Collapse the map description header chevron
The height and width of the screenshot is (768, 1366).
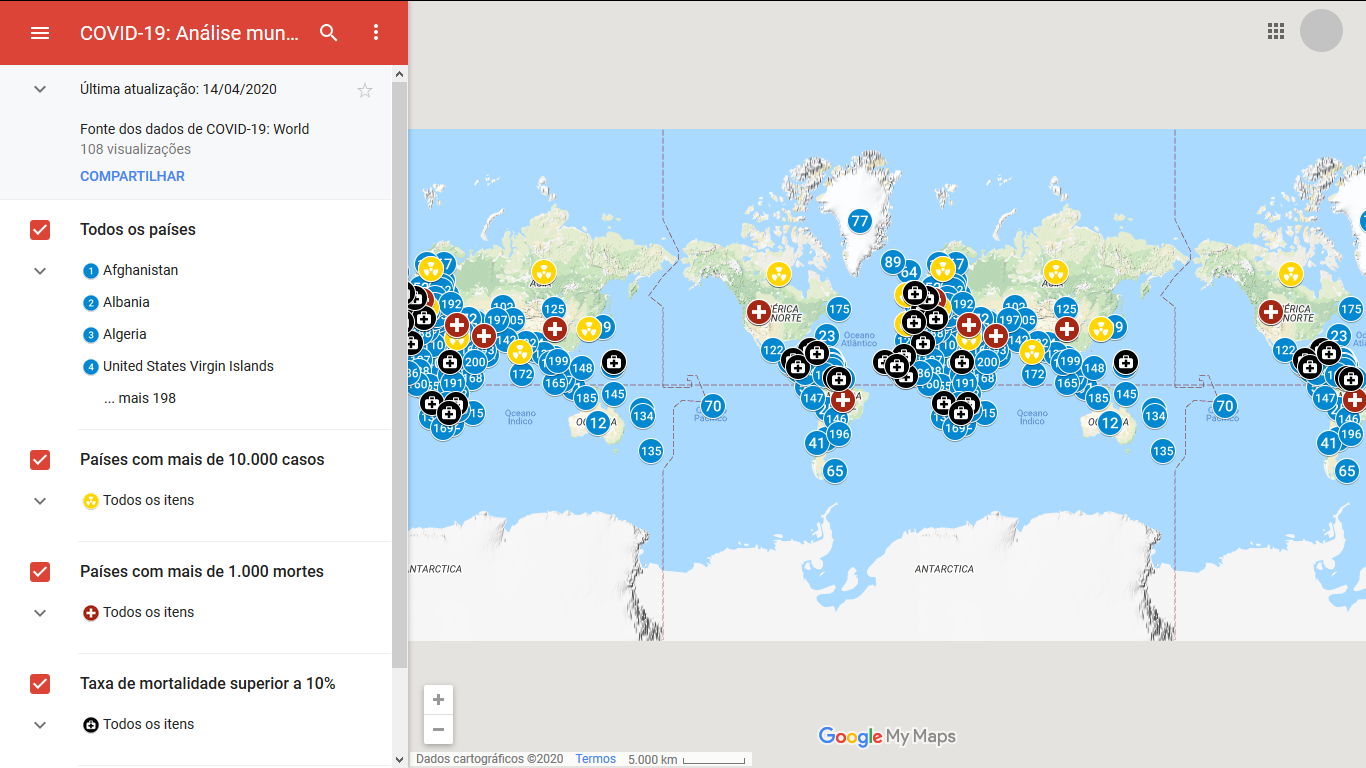[40, 89]
